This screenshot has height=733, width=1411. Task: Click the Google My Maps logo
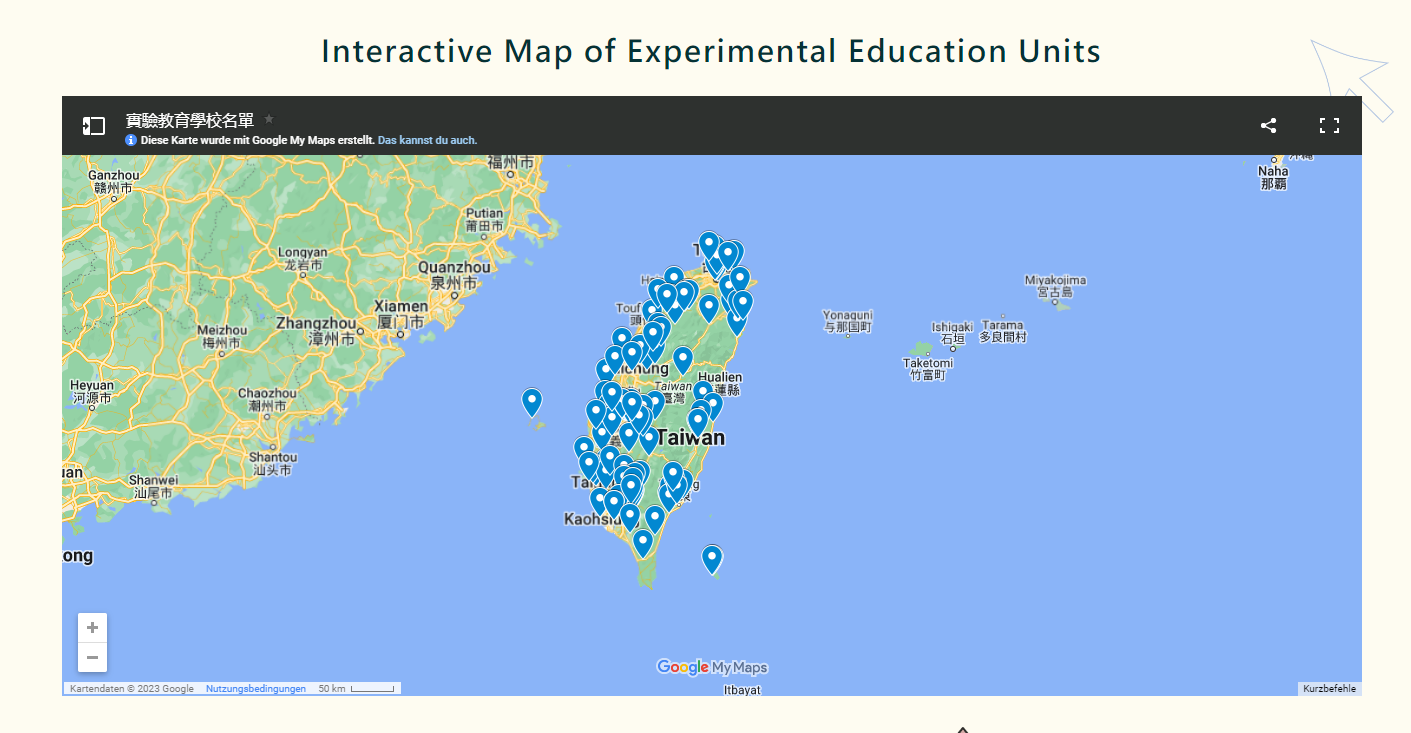pos(712,667)
